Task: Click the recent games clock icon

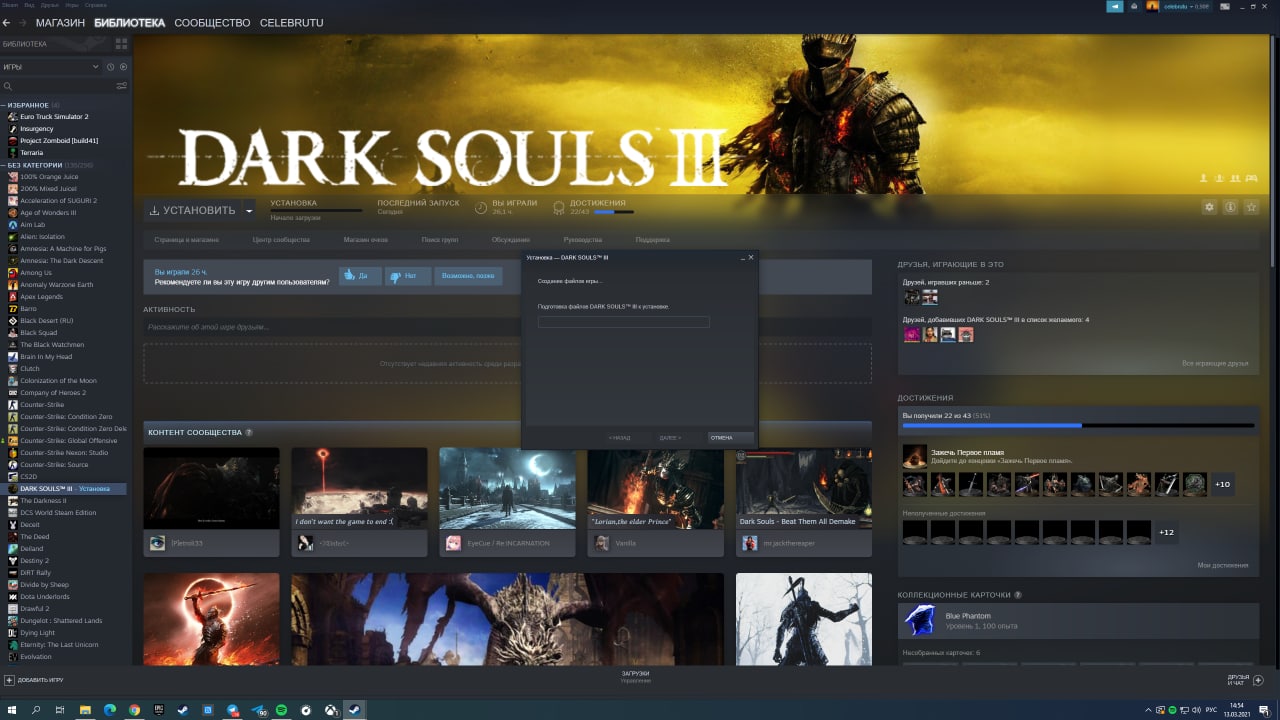Action: pyautogui.click(x=111, y=67)
